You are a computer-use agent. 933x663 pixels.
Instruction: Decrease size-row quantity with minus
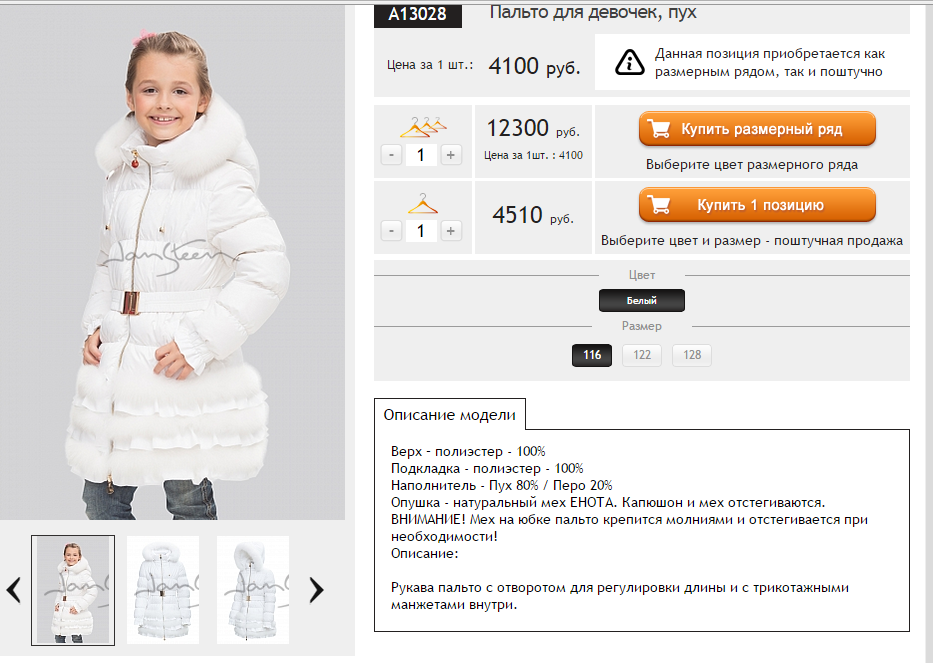click(392, 155)
